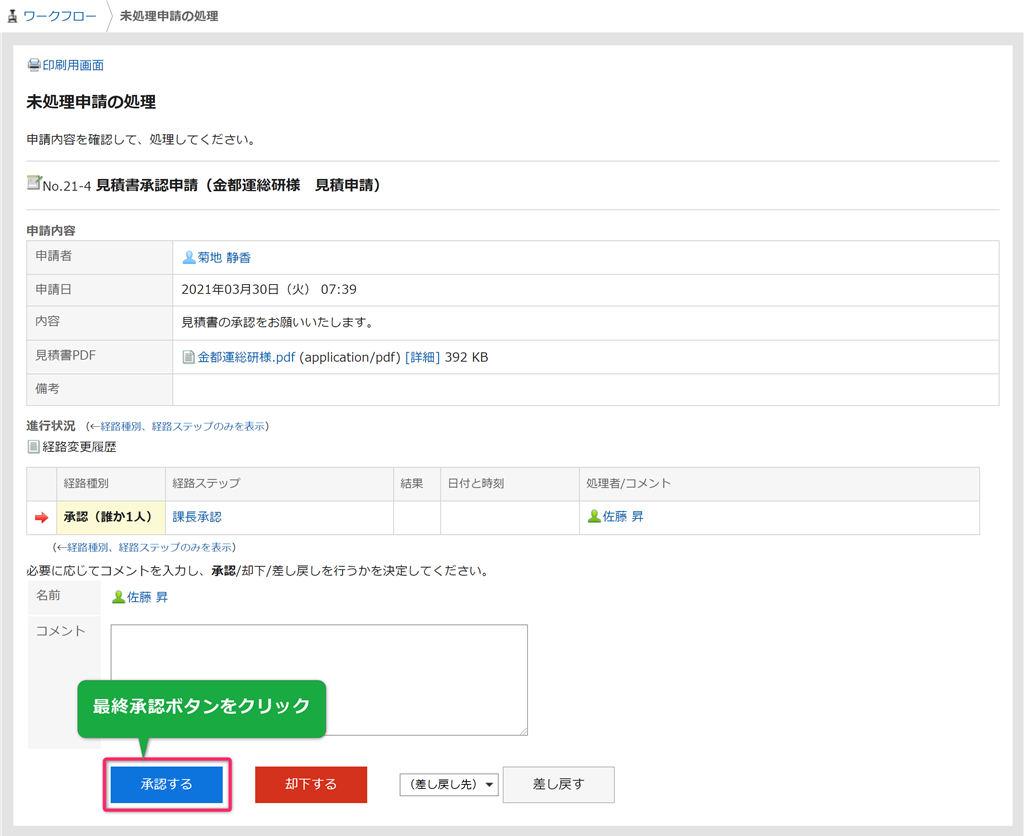Click the user icon next to 菊地 静香
This screenshot has height=836, width=1024.
(x=189, y=257)
